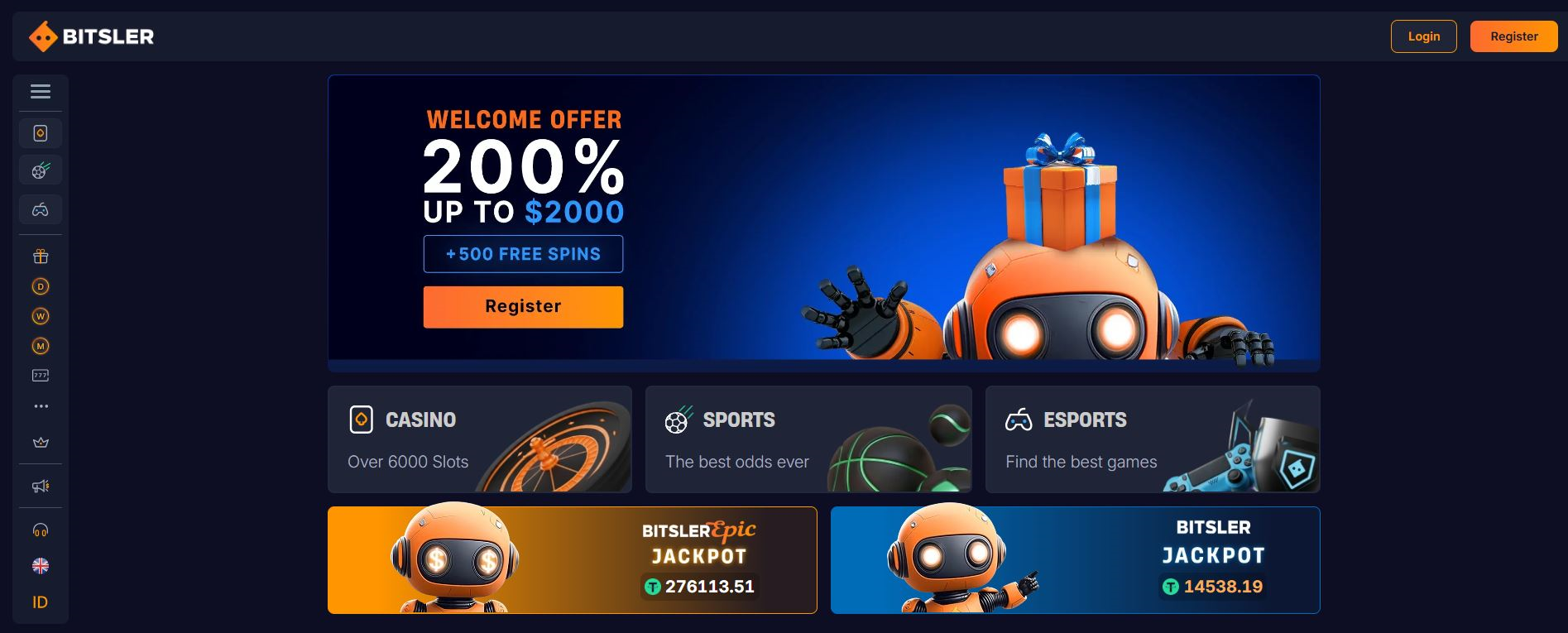The image size is (1568, 633).
Task: Click the Register button in welcome banner
Action: [x=523, y=307]
